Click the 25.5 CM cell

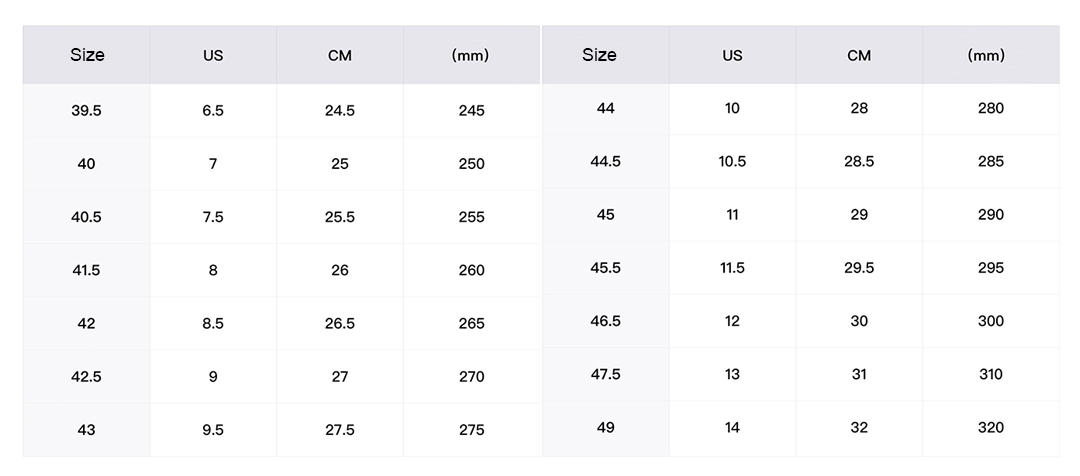tap(340, 217)
